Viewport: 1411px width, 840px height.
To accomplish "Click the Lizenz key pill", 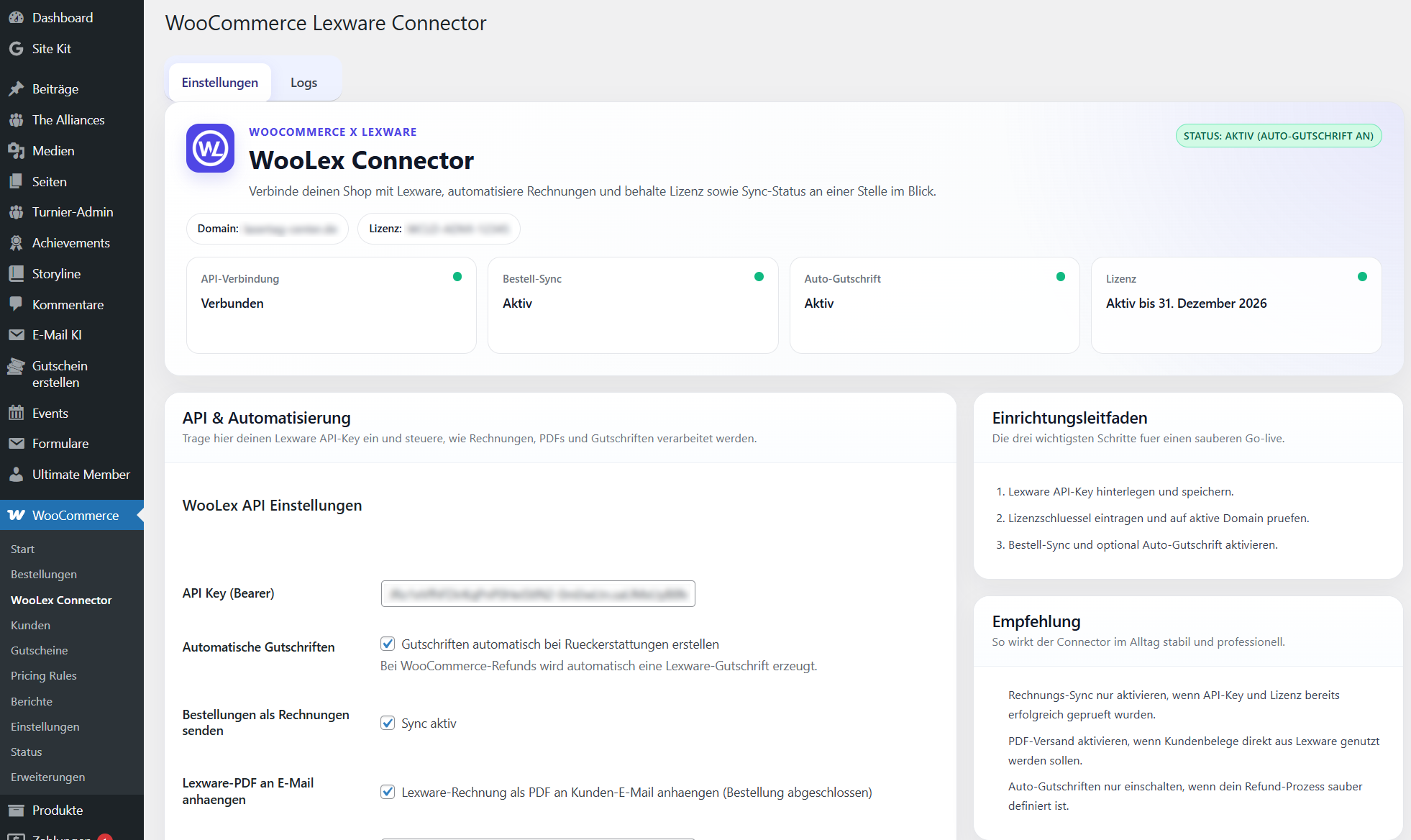I will click(x=439, y=229).
